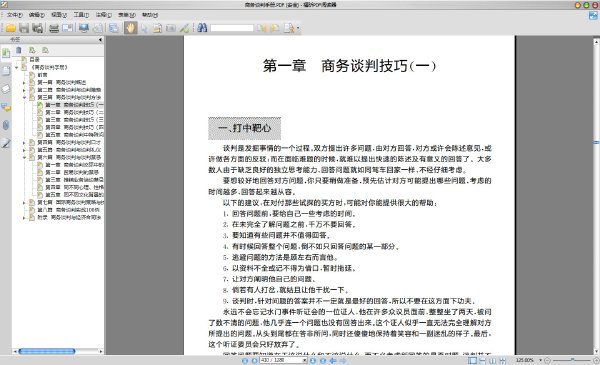This screenshot has height=365, width=600.
Task: Open the Comments sidebar icon
Action: 6,107
